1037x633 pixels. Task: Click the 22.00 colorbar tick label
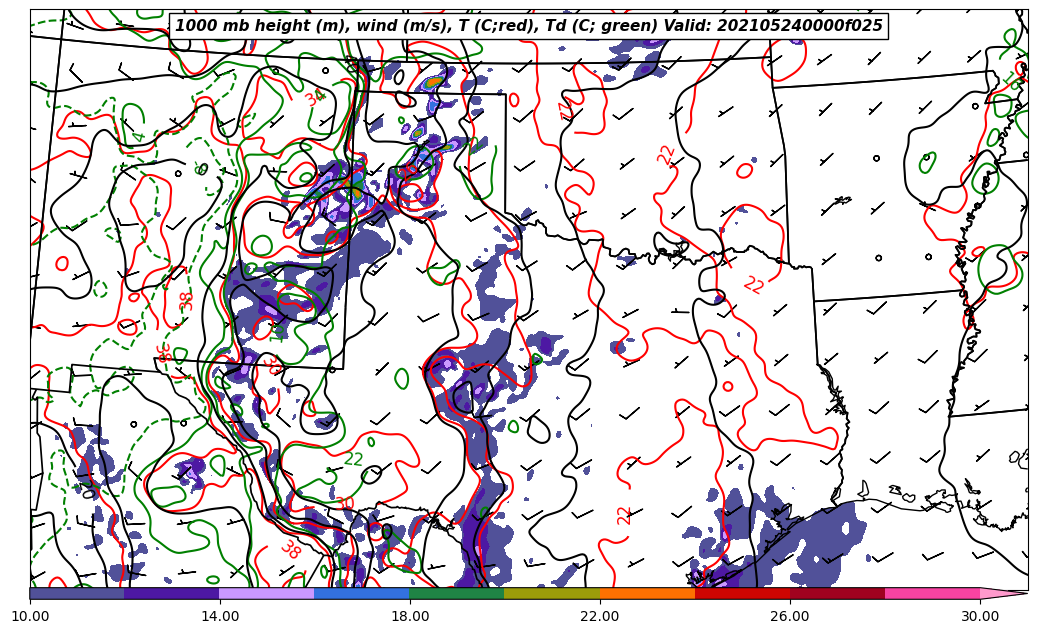[x=600, y=616]
